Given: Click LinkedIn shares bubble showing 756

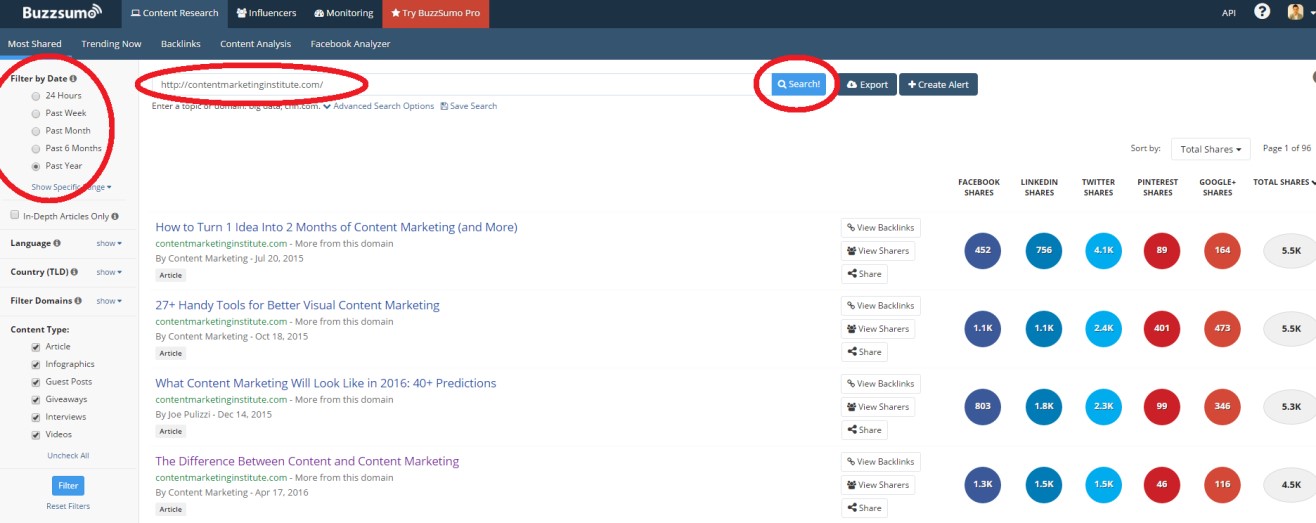Looking at the screenshot, I should 1044,250.
